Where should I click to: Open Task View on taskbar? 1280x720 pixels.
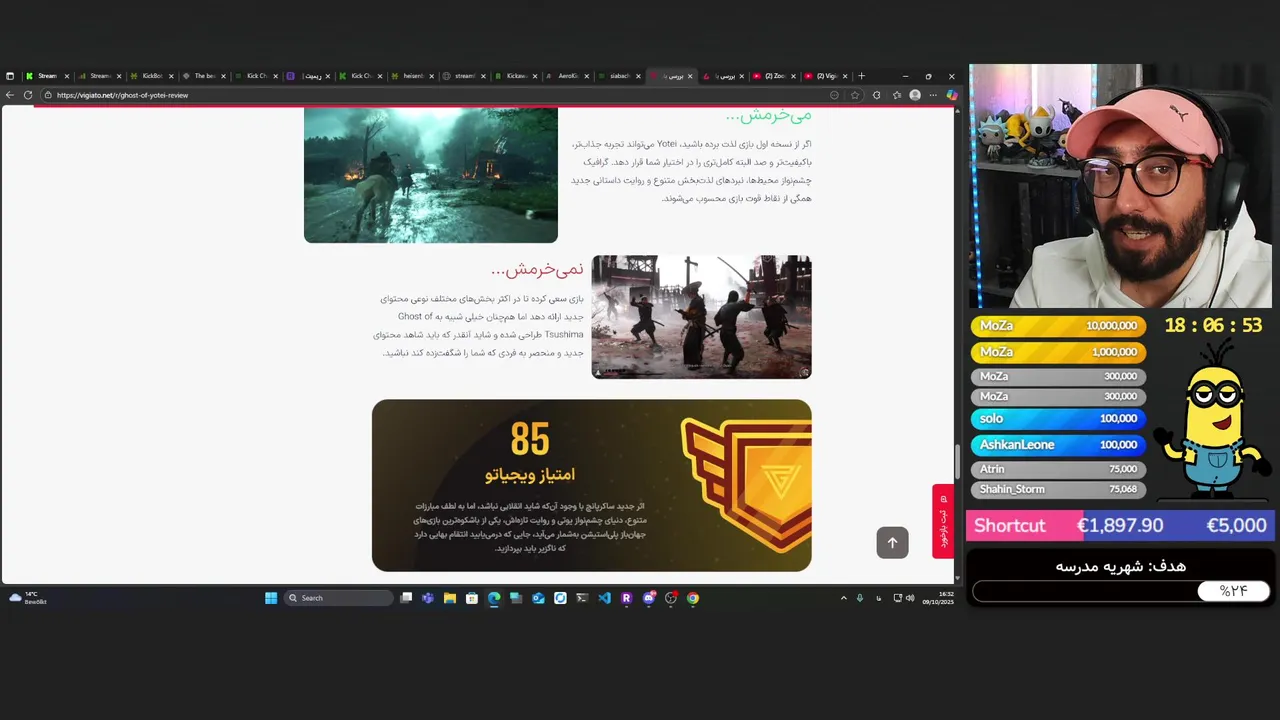406,598
